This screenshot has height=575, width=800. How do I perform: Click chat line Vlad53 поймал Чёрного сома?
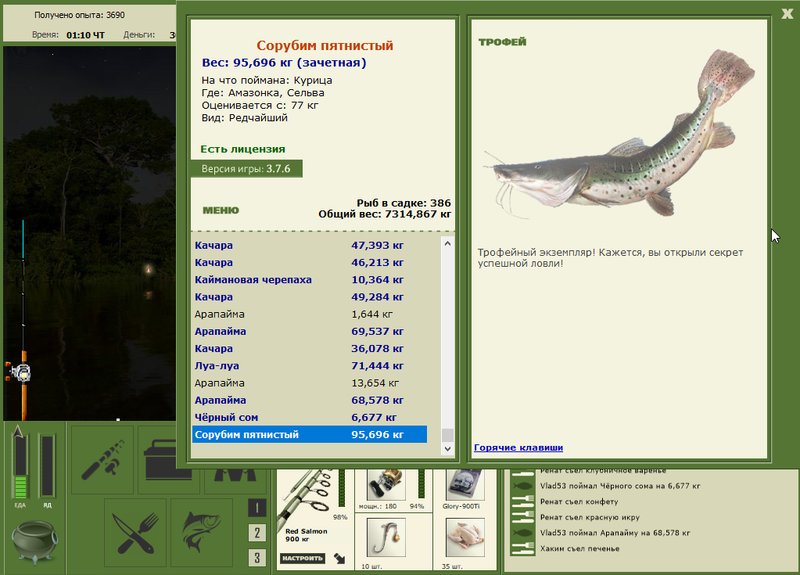620,486
